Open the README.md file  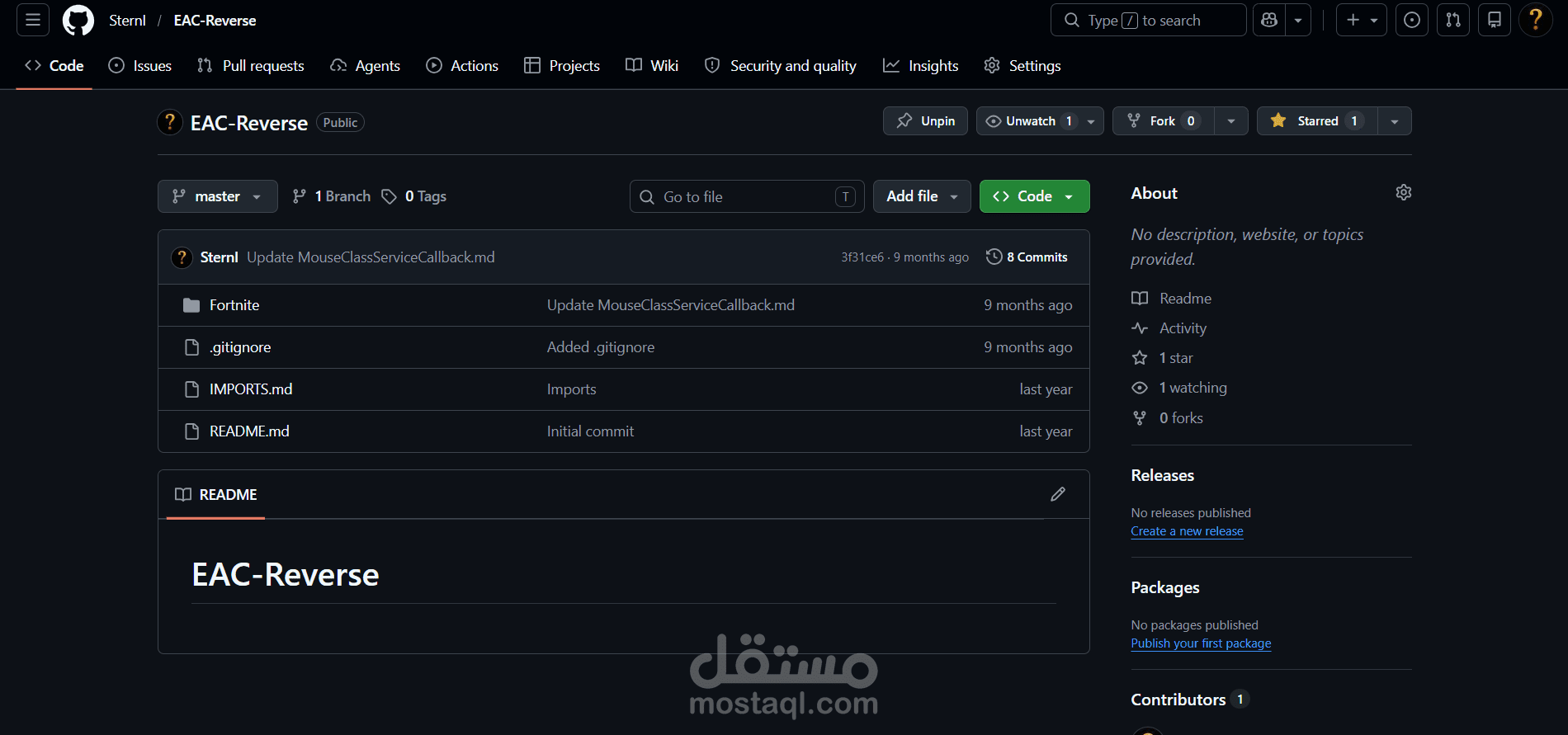click(249, 431)
